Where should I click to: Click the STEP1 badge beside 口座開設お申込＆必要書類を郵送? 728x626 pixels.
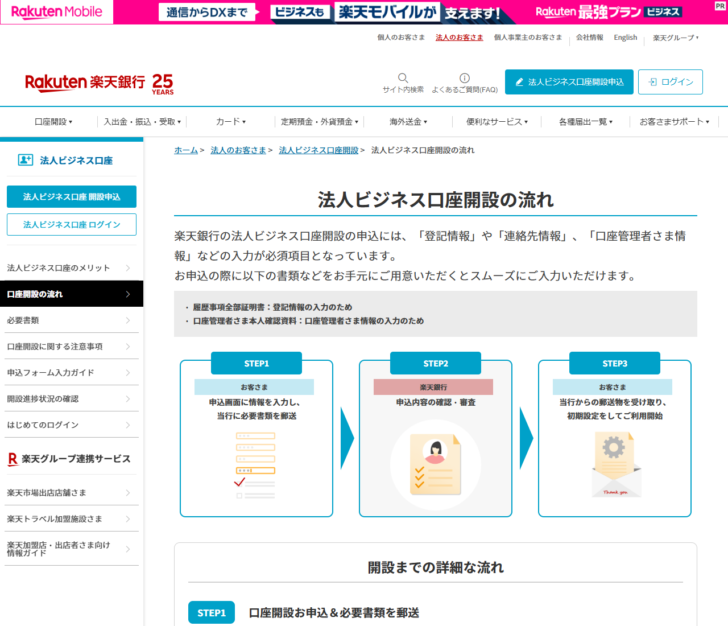pos(211,613)
